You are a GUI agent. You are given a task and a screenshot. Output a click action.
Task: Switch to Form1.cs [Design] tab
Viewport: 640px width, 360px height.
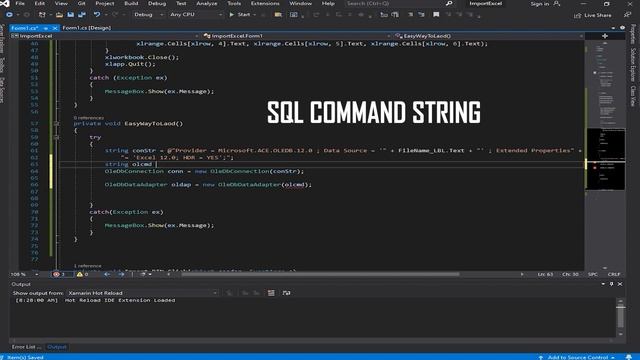tap(87, 28)
